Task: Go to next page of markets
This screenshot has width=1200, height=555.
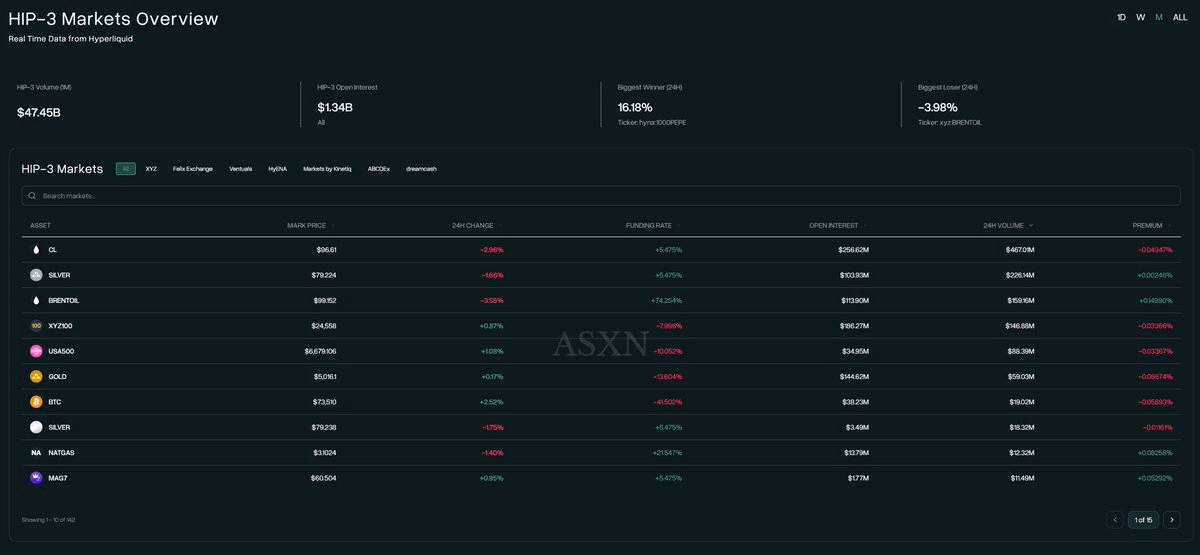Action: click(x=1171, y=520)
